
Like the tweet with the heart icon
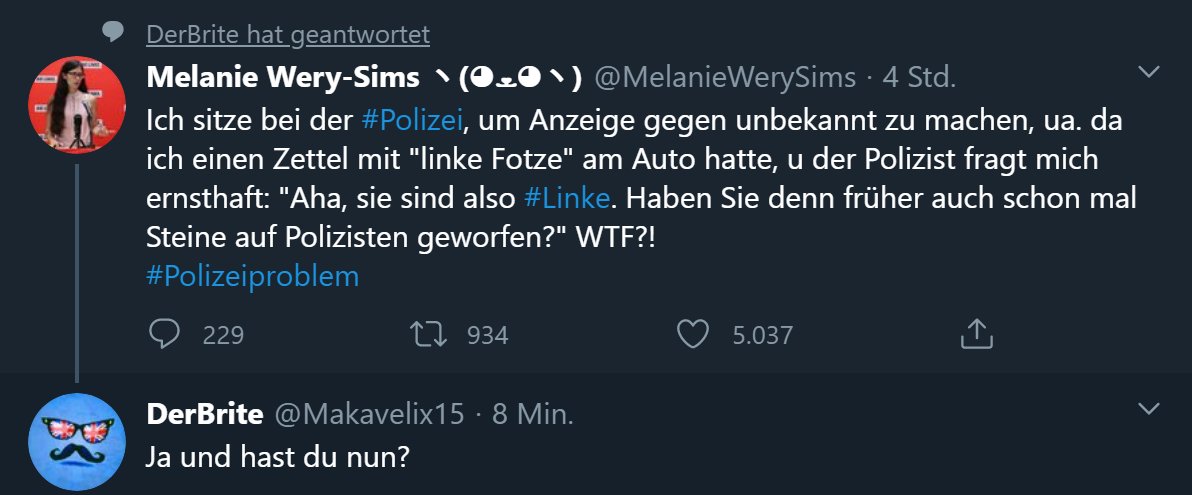692,334
